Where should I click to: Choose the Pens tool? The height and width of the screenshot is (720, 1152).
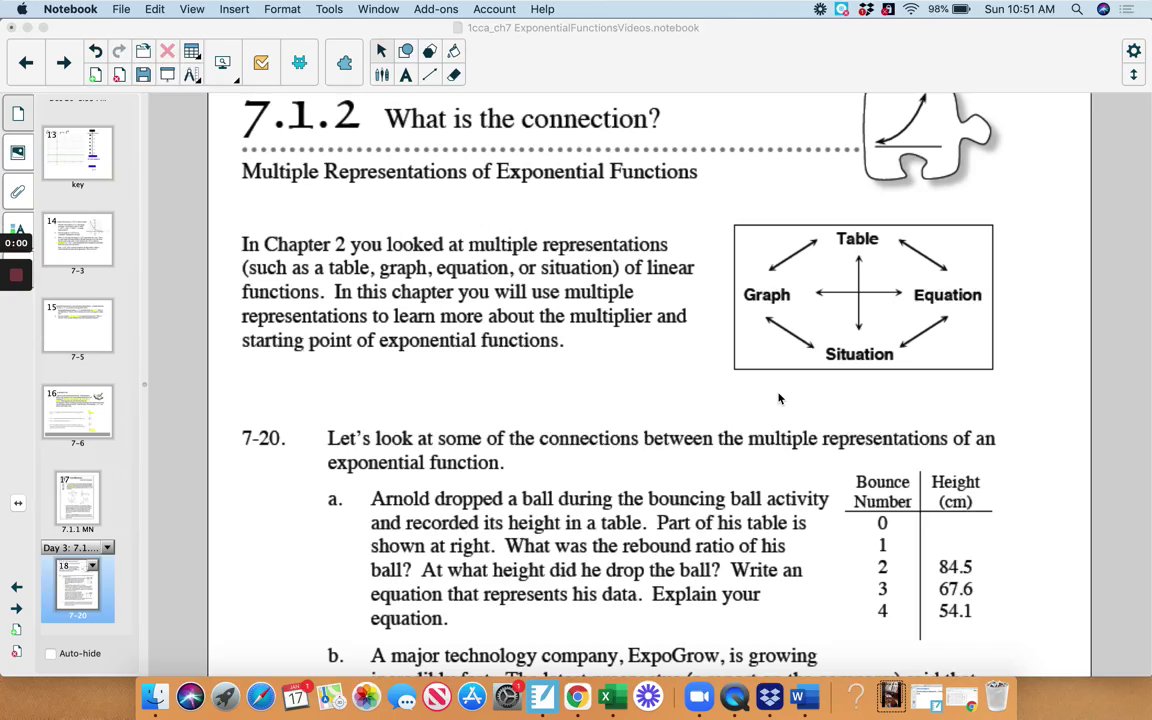pyautogui.click(x=381, y=75)
